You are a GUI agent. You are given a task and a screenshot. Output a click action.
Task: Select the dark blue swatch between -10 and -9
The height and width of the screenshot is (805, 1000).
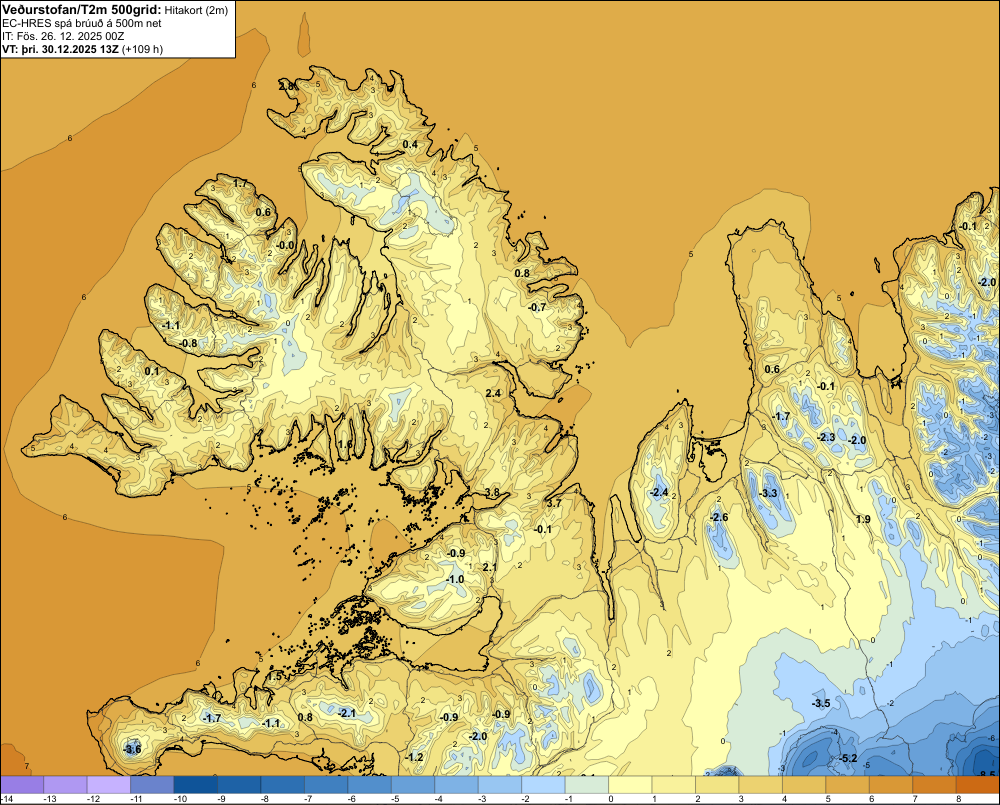click(195, 785)
